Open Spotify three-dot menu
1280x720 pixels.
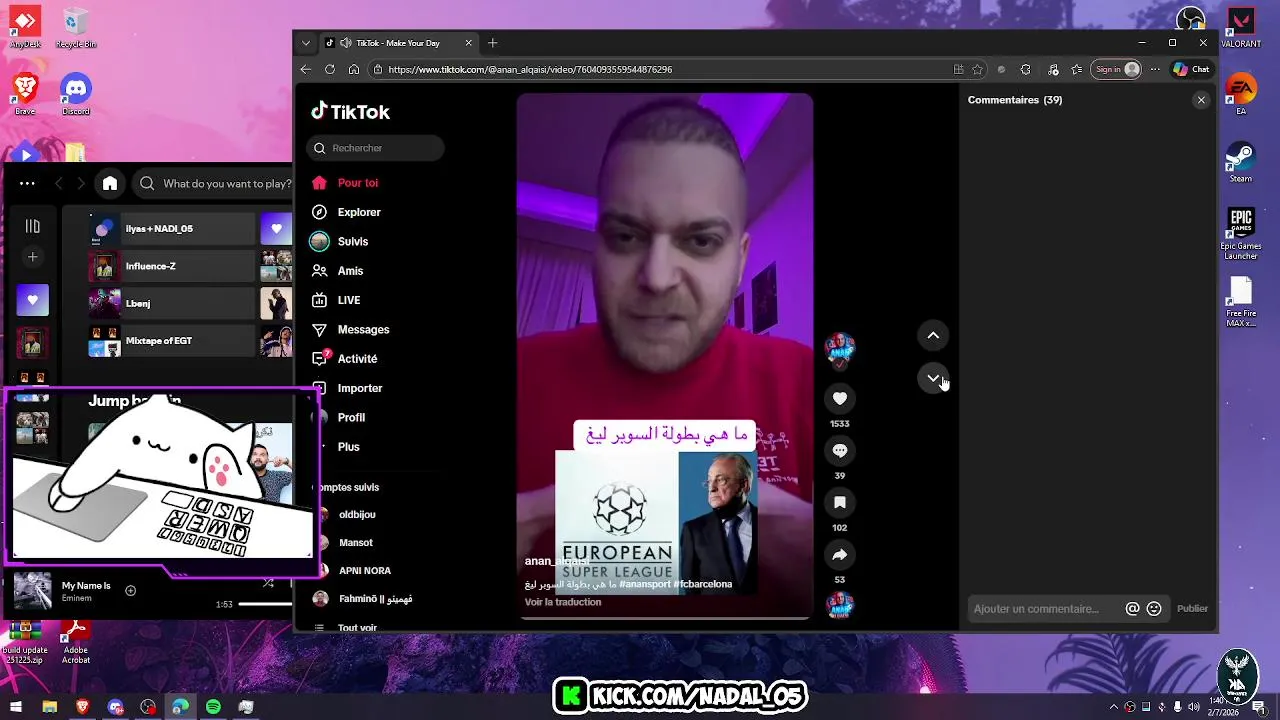pyautogui.click(x=27, y=183)
